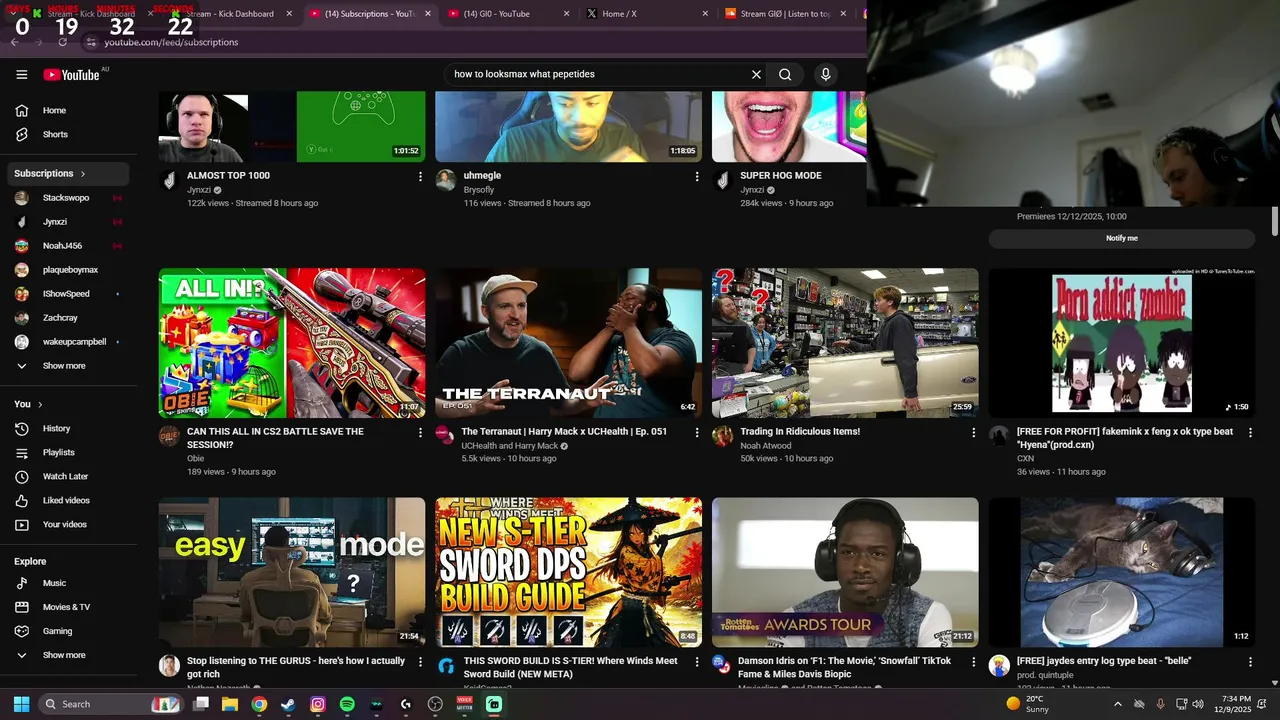This screenshot has height=720, width=1280.
Task: Open the weather widget showing 20°C Sunny
Action: tap(1028, 704)
